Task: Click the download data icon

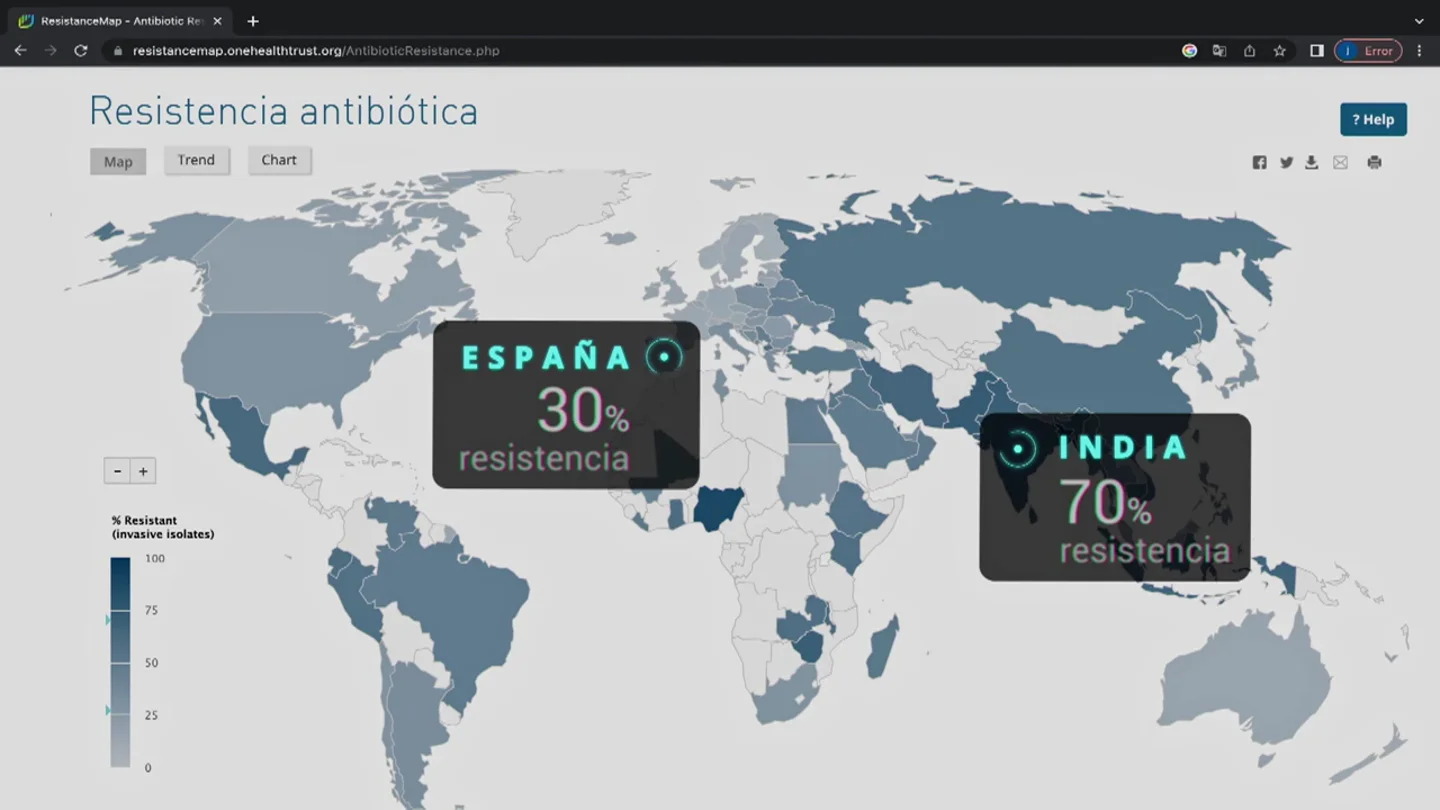Action: [x=1312, y=162]
